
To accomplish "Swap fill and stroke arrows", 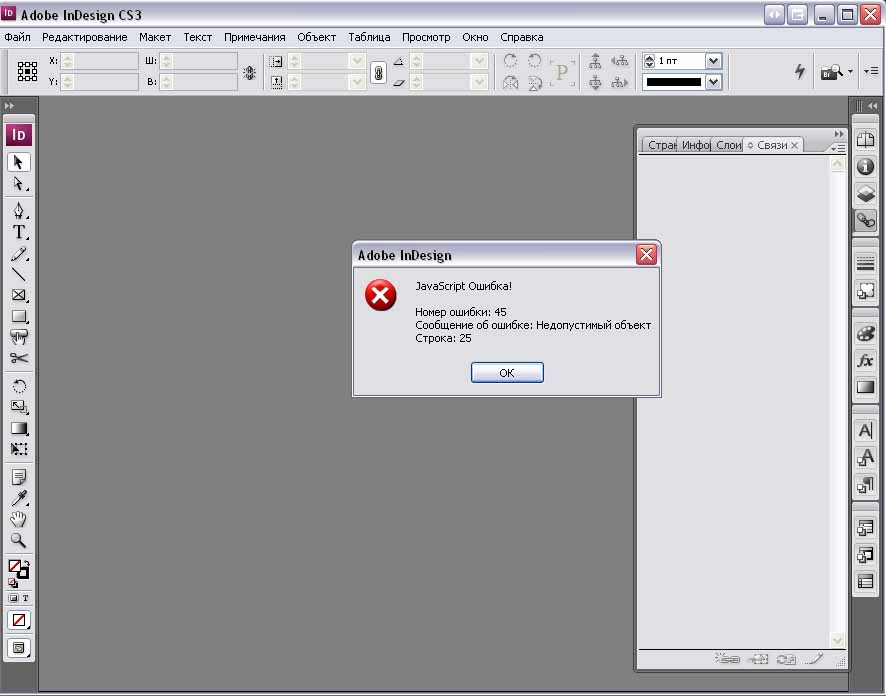I will 26,563.
